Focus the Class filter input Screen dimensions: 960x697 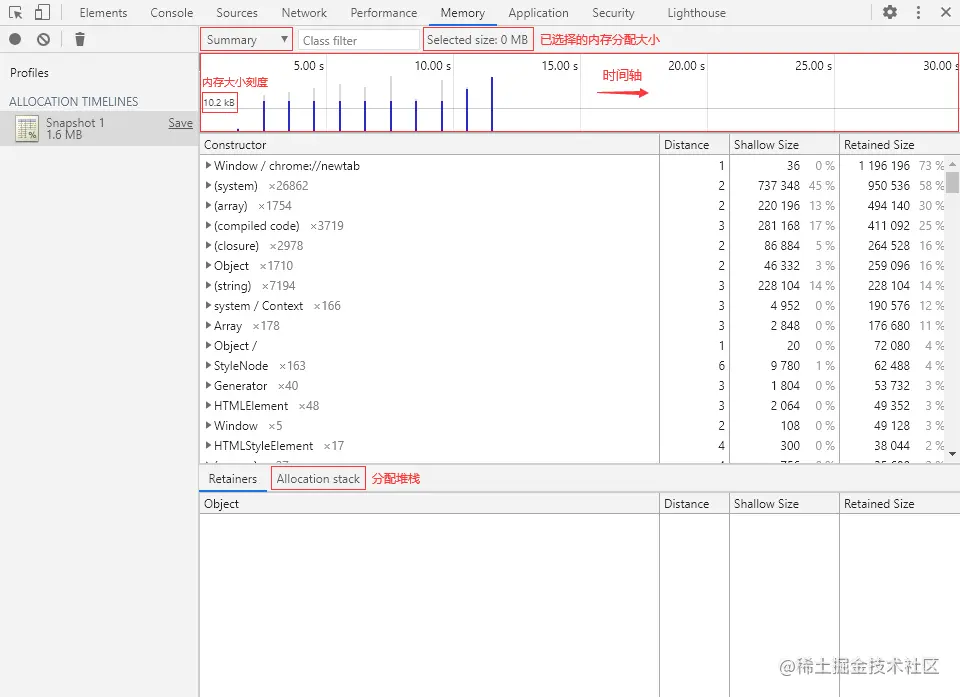coord(359,40)
